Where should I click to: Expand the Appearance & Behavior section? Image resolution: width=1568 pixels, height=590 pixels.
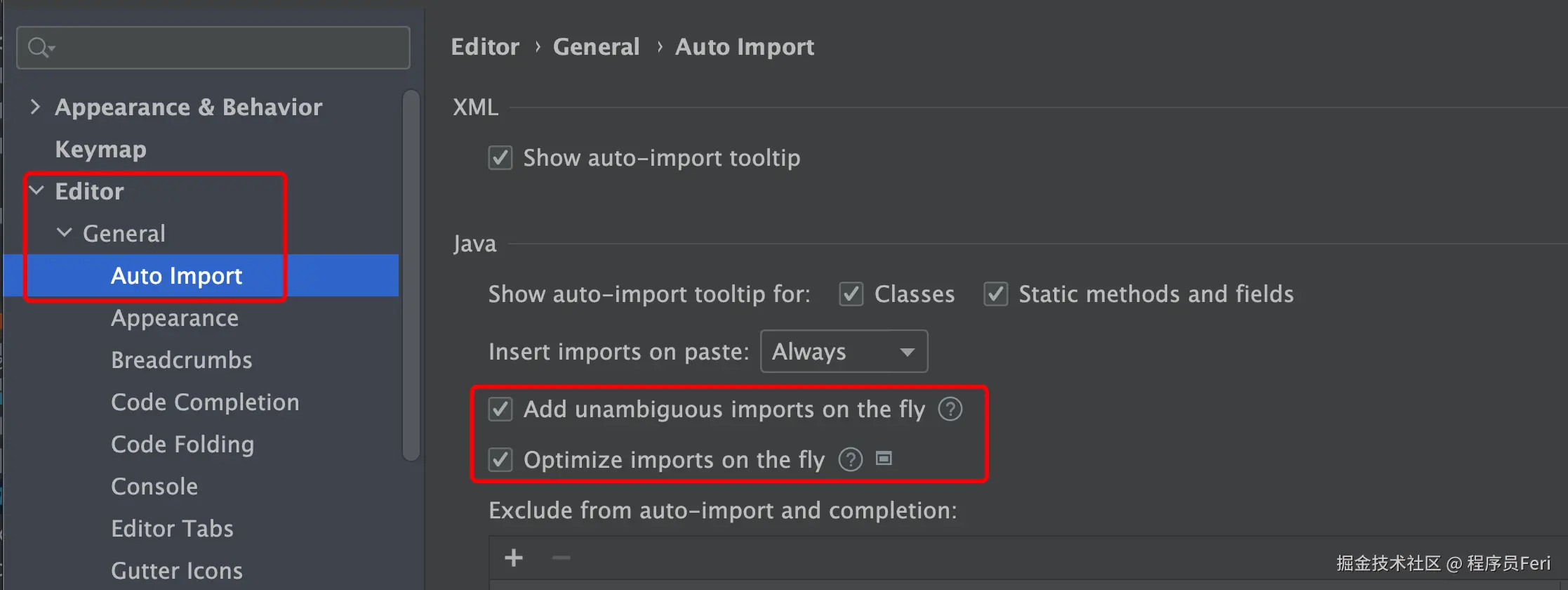(x=35, y=107)
